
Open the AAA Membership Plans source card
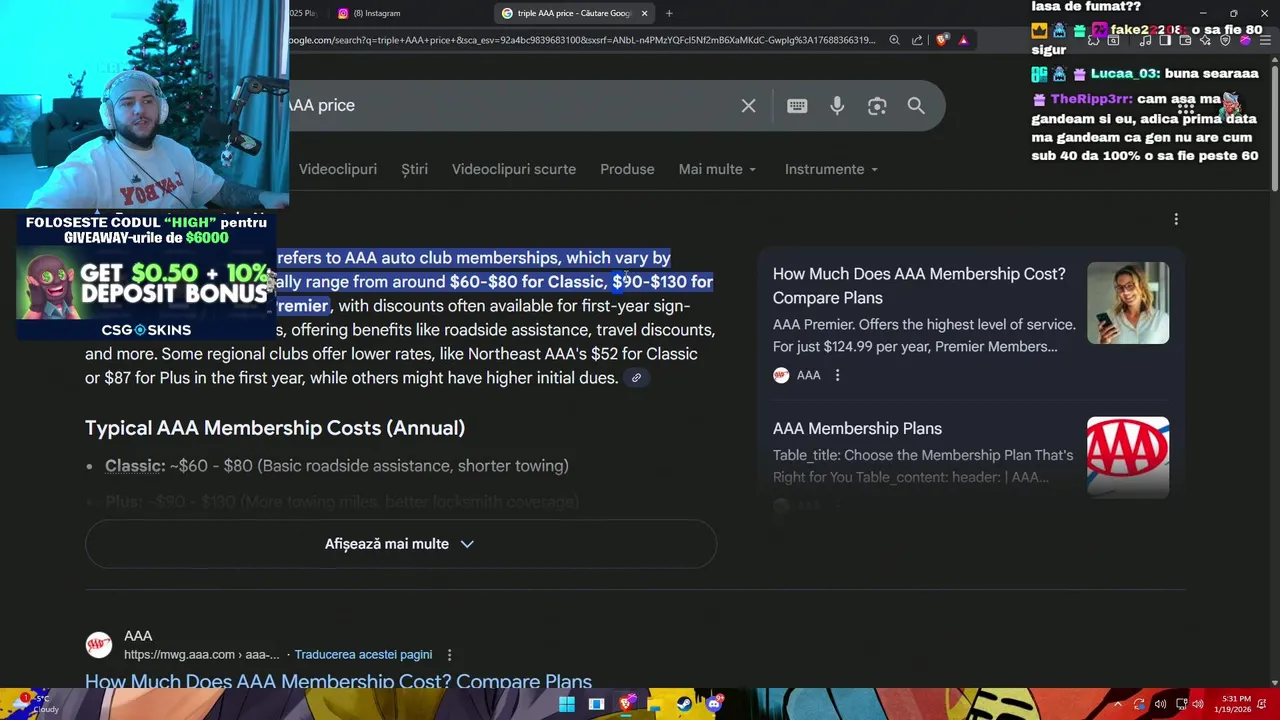(857, 428)
